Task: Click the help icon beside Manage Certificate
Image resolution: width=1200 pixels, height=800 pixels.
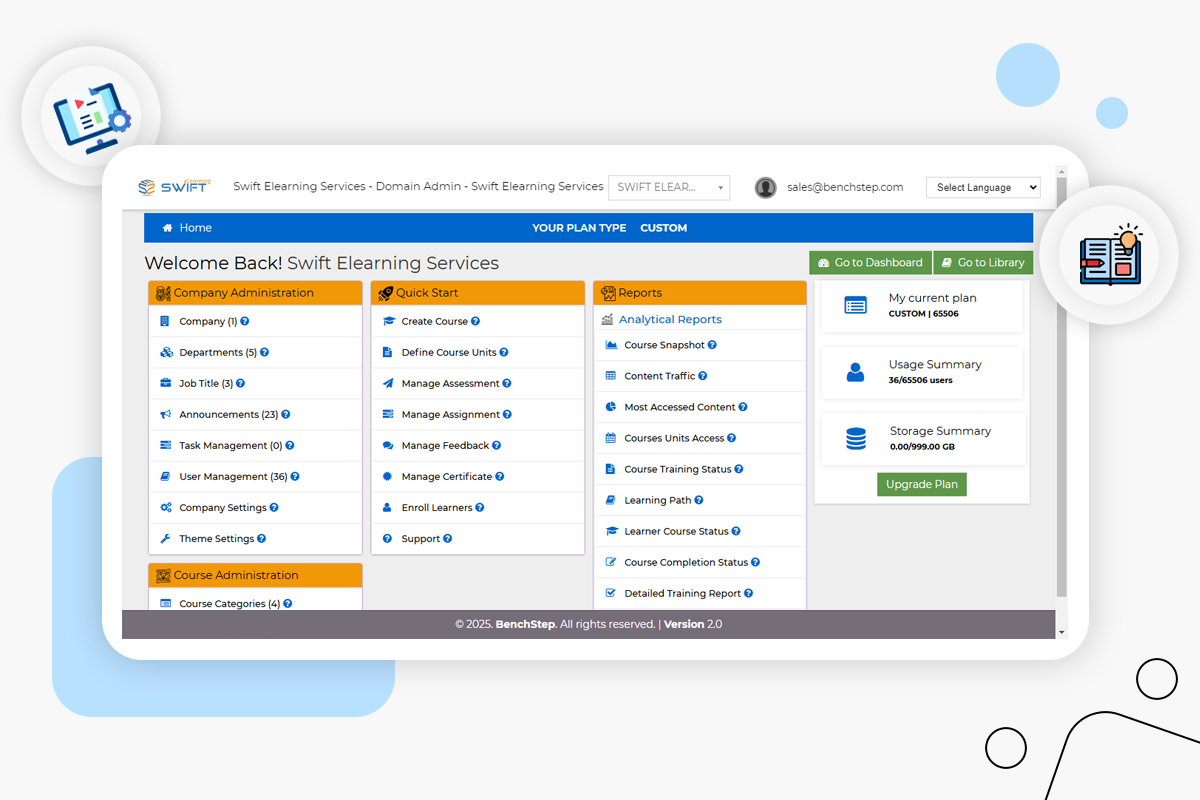Action: pyautogui.click(x=500, y=477)
